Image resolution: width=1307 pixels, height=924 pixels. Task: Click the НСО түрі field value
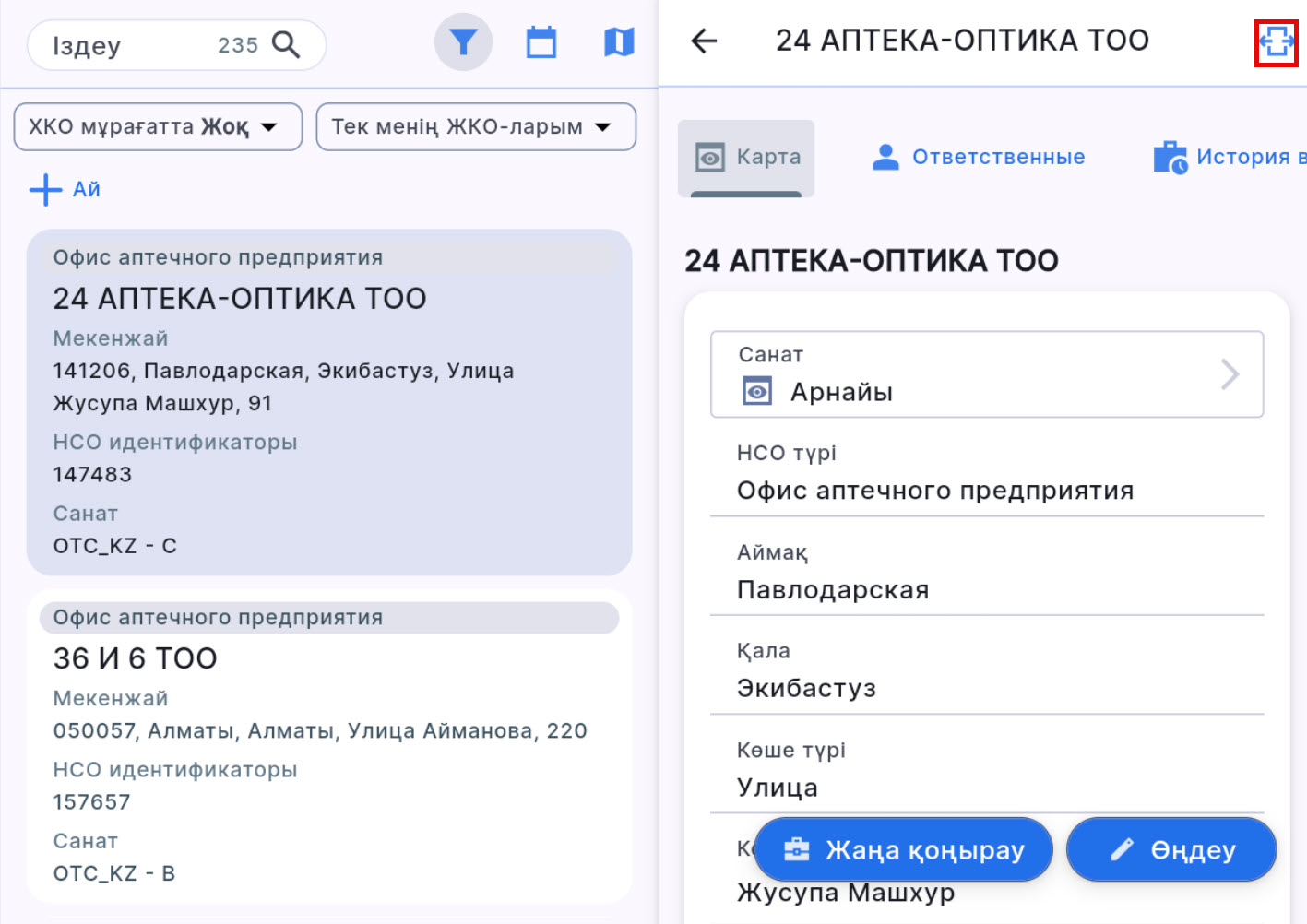934,491
